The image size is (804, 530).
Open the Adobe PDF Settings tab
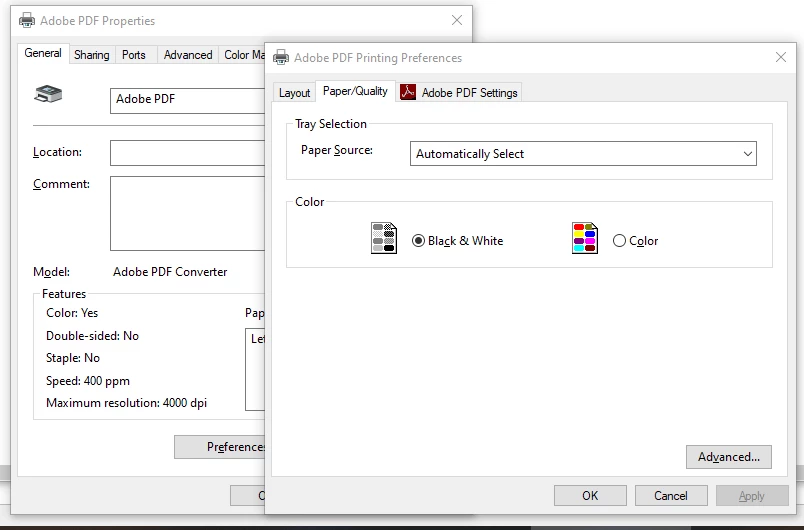pos(459,93)
